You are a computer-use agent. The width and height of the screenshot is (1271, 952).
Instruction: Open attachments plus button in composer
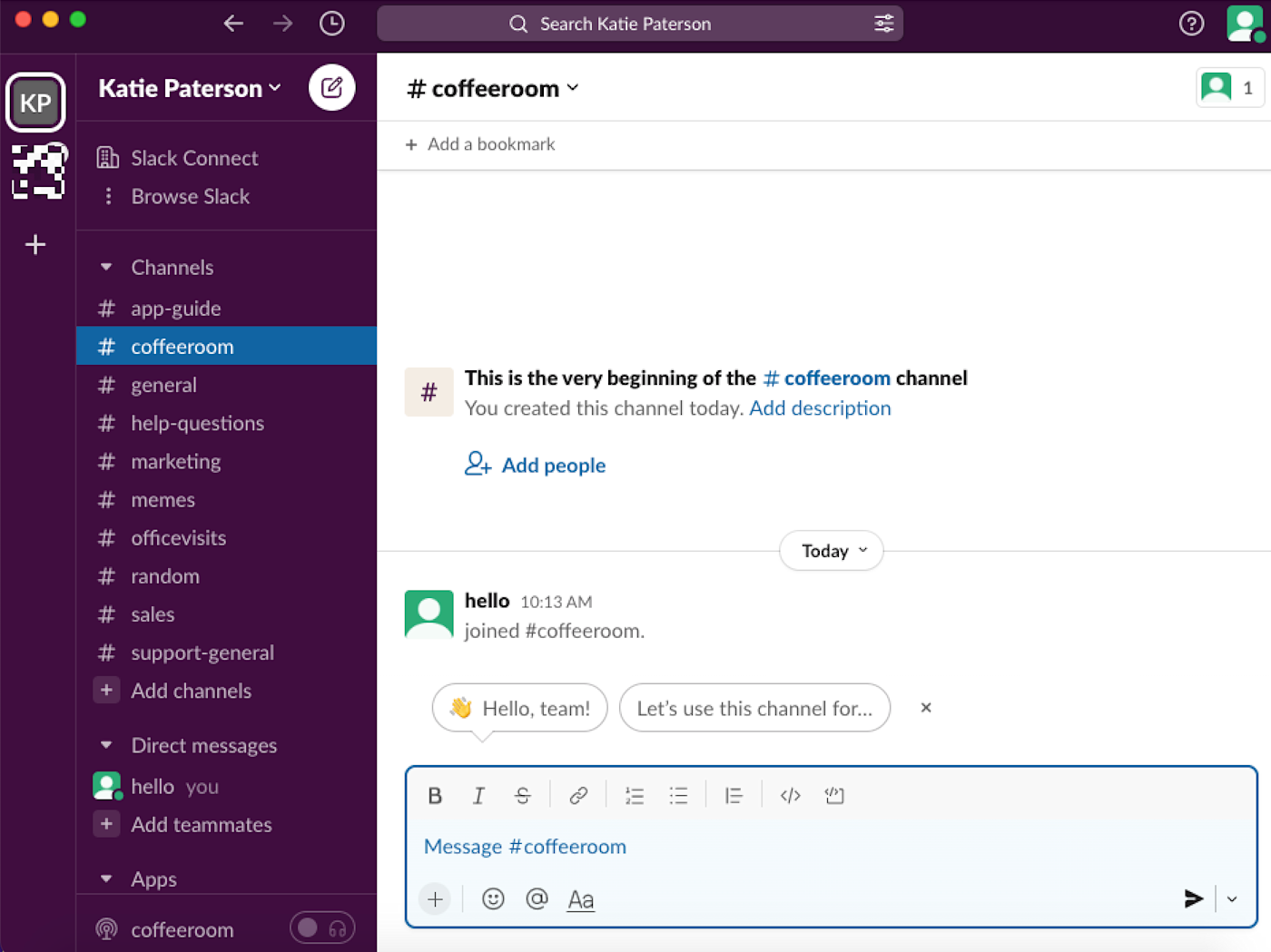click(435, 899)
